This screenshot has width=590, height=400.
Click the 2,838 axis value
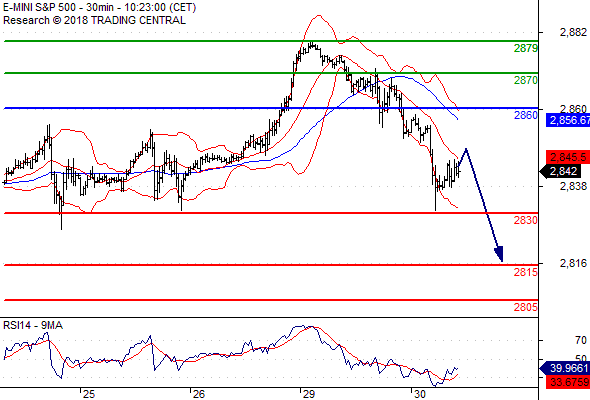[573, 186]
